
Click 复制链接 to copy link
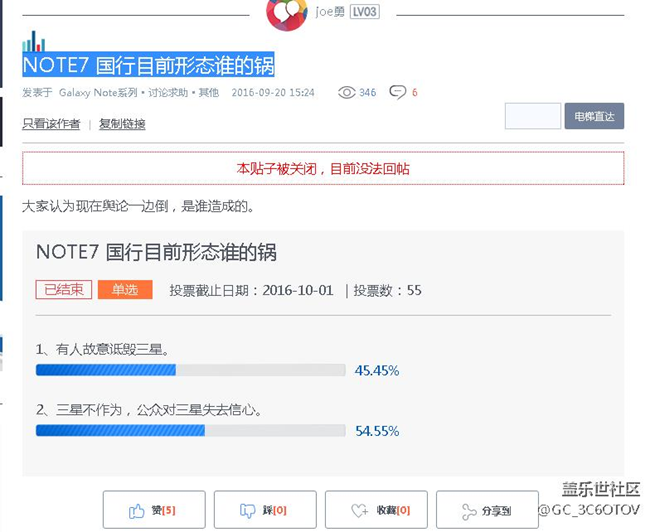(122, 124)
